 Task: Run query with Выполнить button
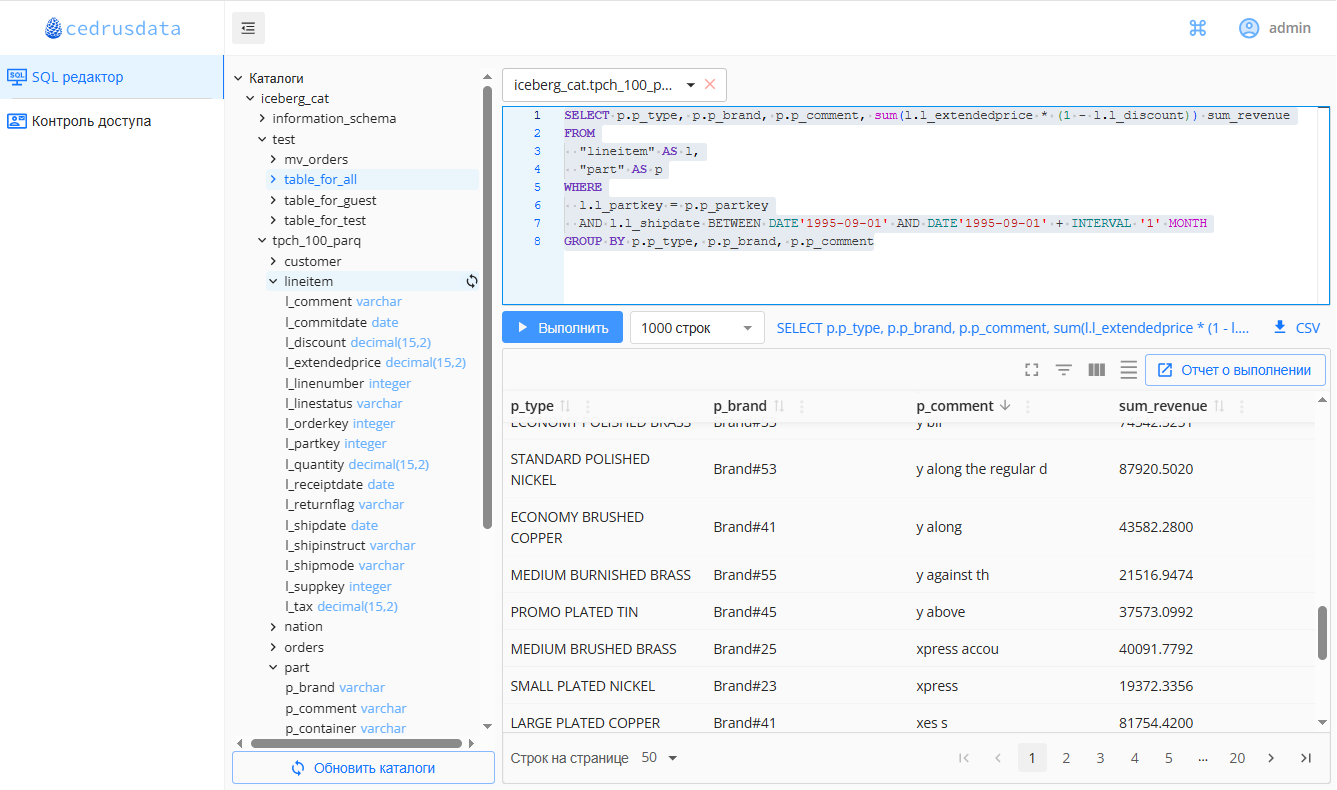coord(562,328)
